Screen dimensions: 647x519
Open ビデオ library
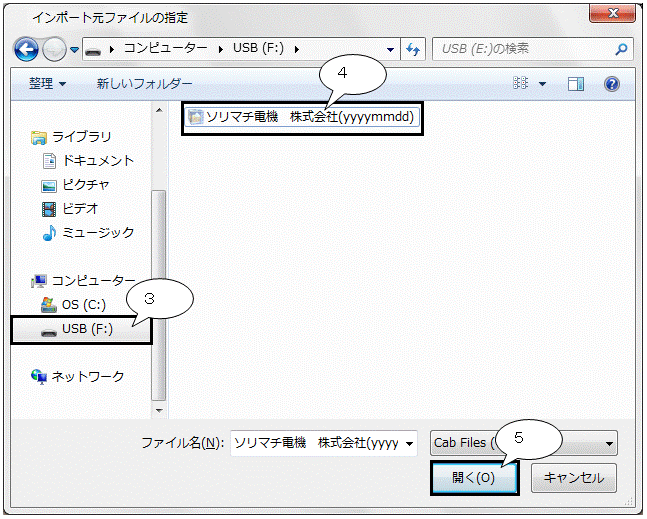click(x=80, y=209)
